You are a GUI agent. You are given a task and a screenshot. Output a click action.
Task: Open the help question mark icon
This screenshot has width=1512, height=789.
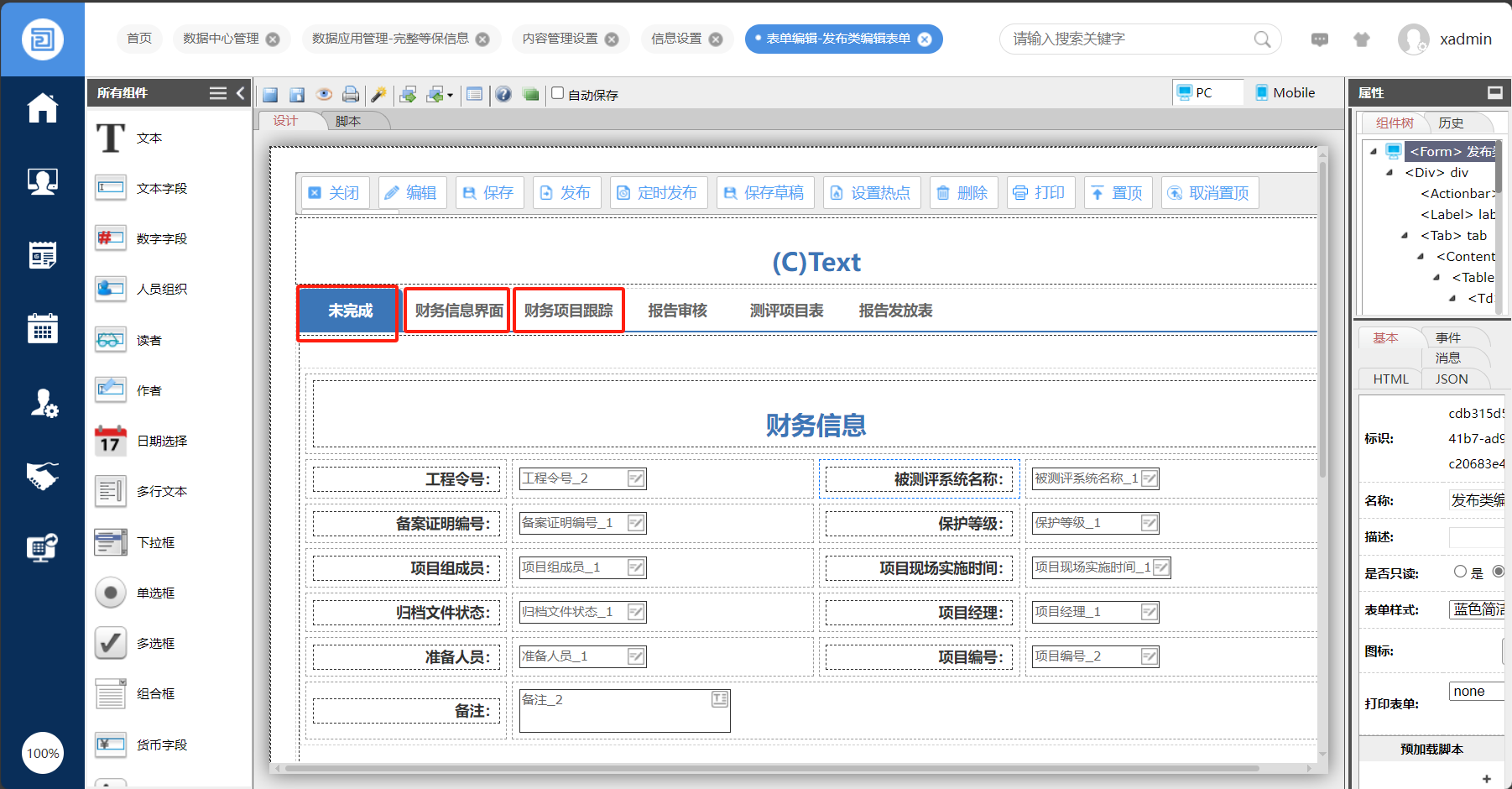[x=503, y=94]
